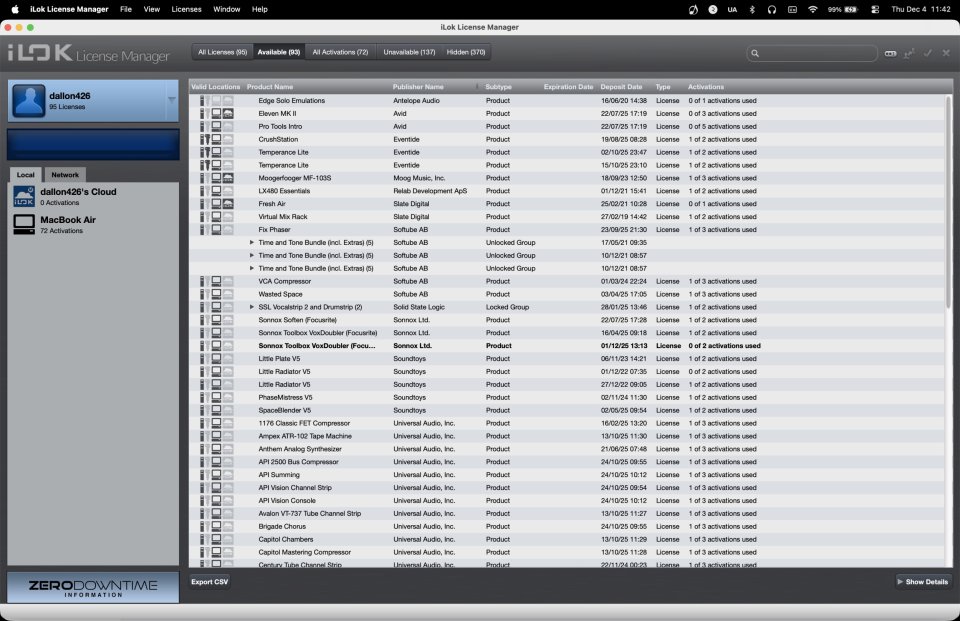Click the computer icon in Eleven MK II's Valid Locations
The height and width of the screenshot is (621, 960).
point(216,113)
